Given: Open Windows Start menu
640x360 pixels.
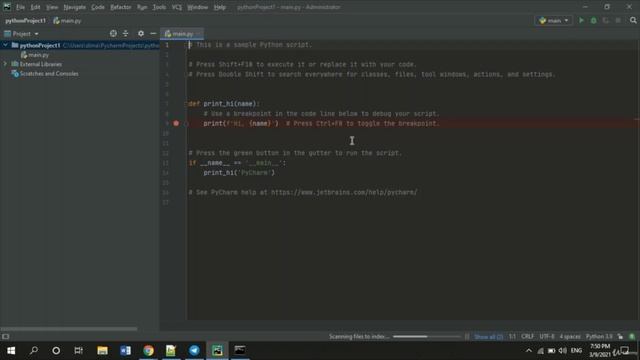Looking at the screenshot, I should pos(11,350).
